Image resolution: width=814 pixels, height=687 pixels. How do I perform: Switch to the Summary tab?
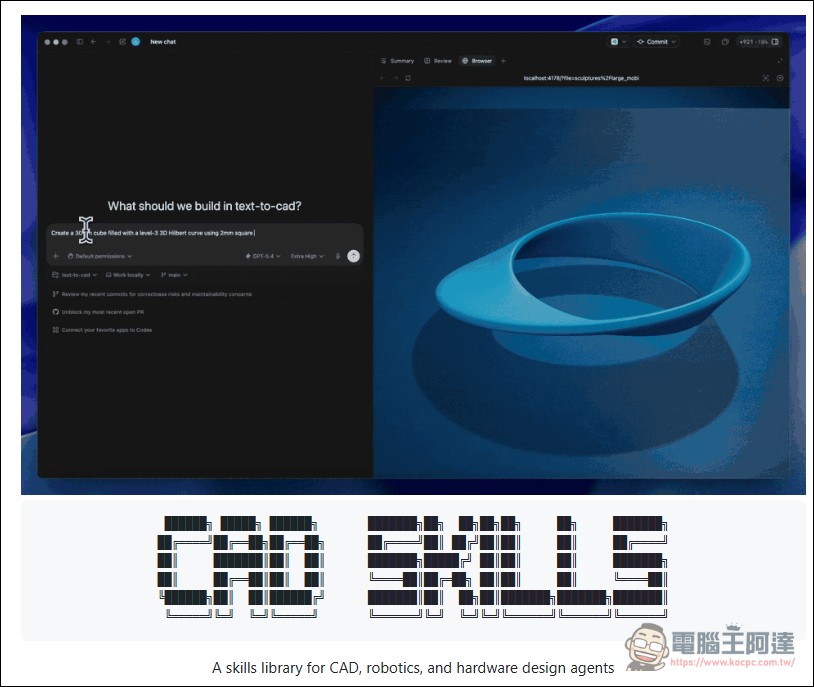pyautogui.click(x=398, y=61)
